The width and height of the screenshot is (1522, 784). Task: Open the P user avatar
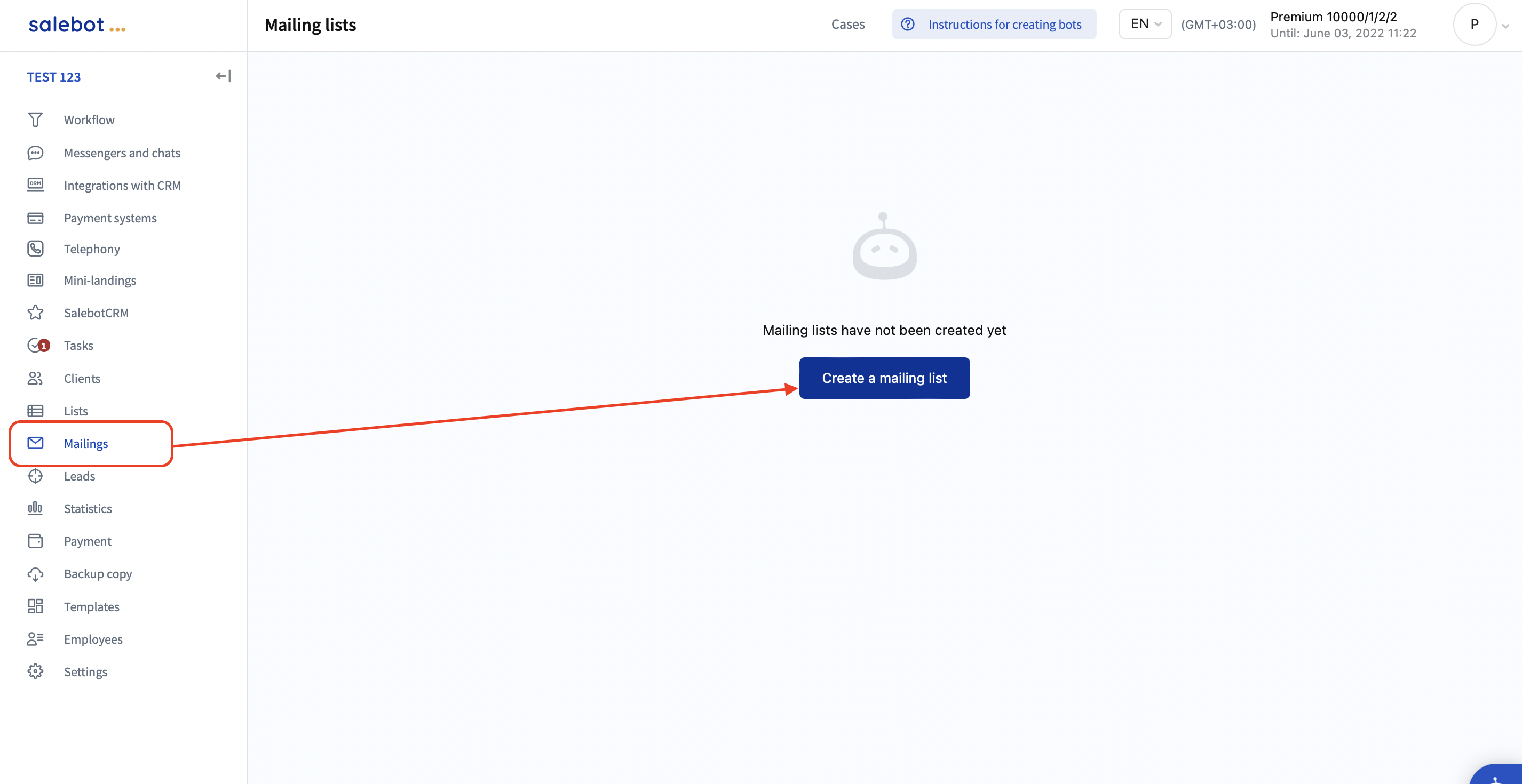[x=1474, y=24]
